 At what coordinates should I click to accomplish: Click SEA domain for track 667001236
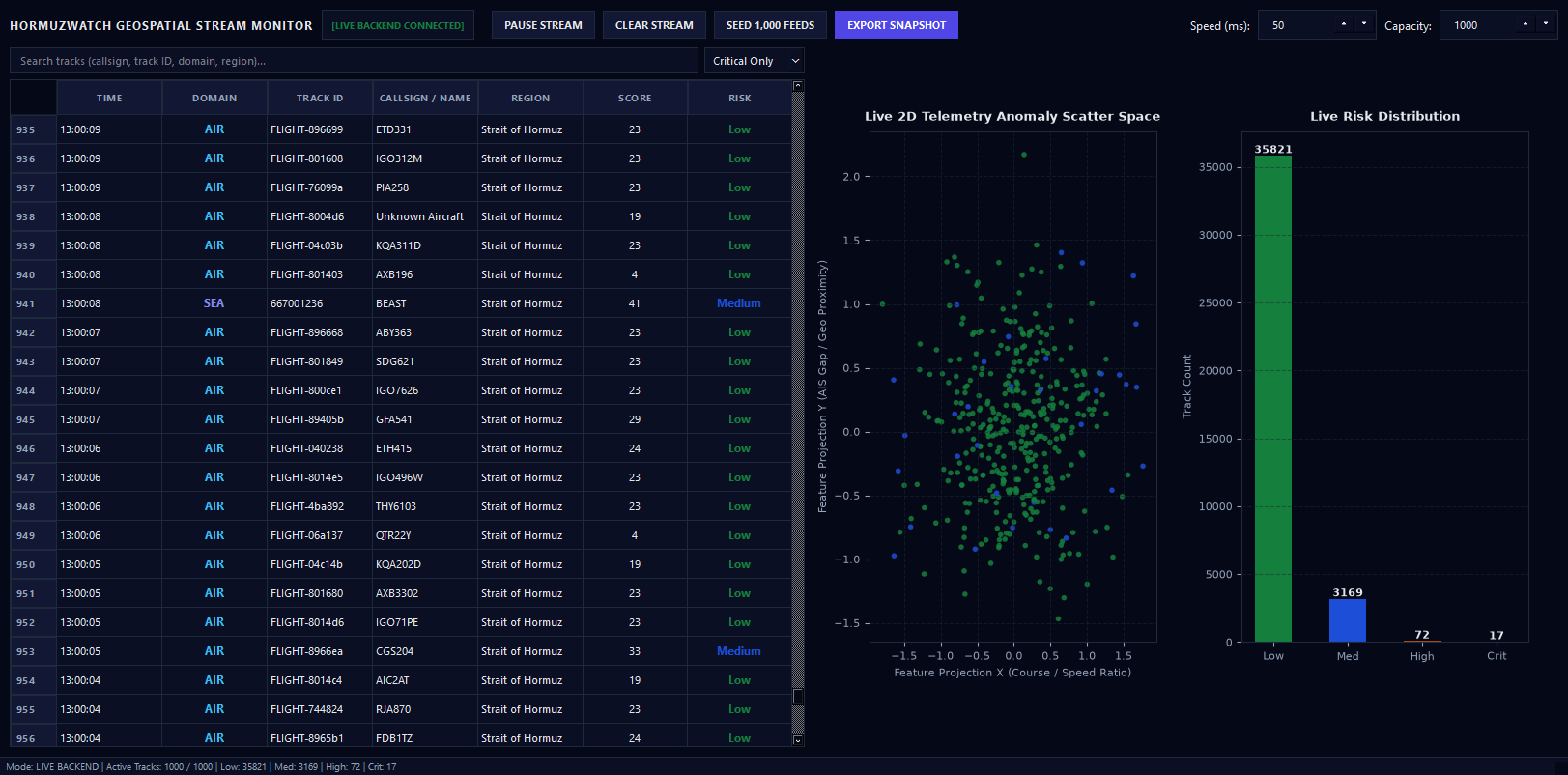point(214,303)
